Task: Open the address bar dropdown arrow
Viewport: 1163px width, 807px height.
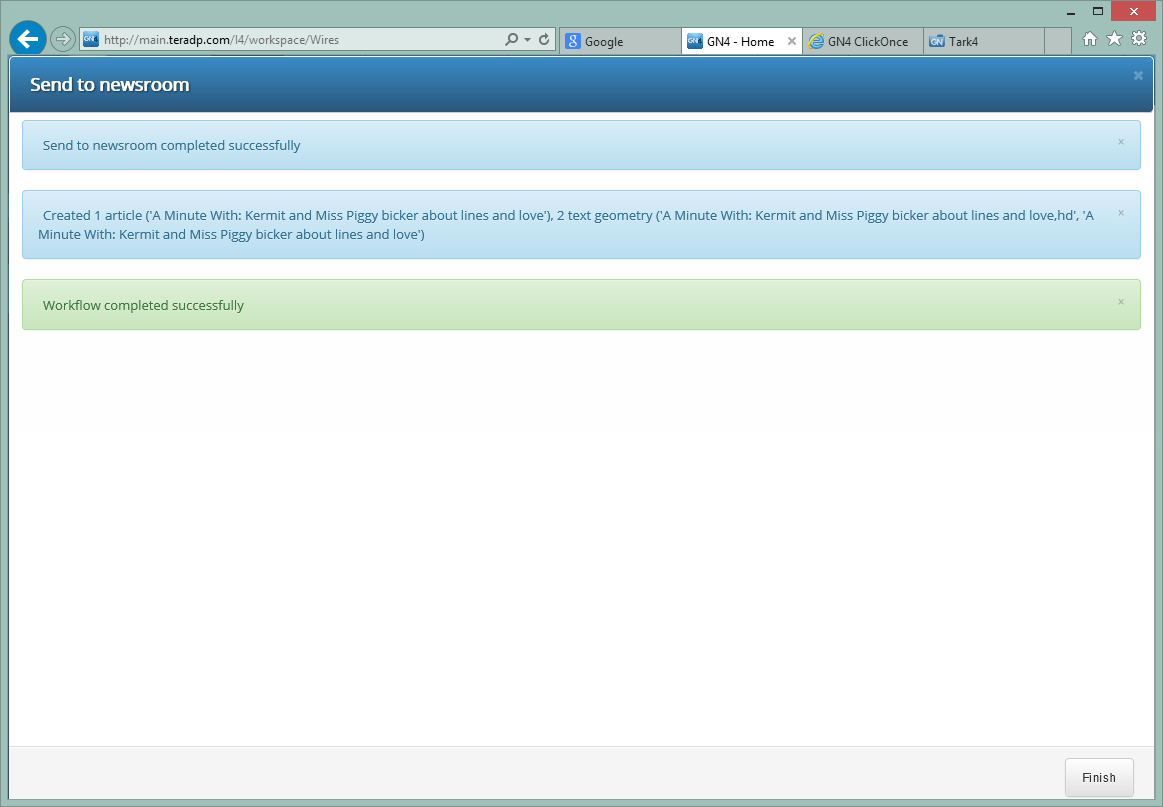Action: [x=527, y=39]
